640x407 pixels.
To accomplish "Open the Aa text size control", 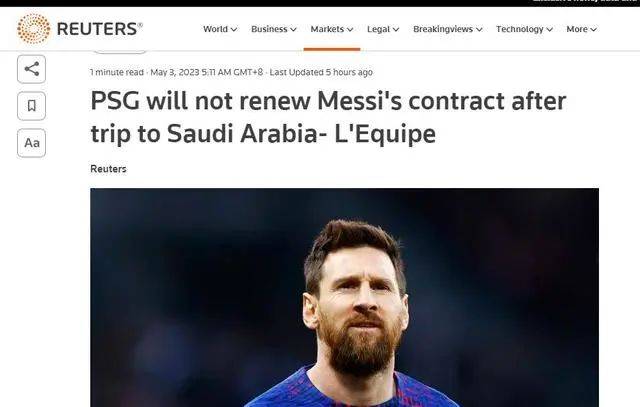I will [x=31, y=143].
